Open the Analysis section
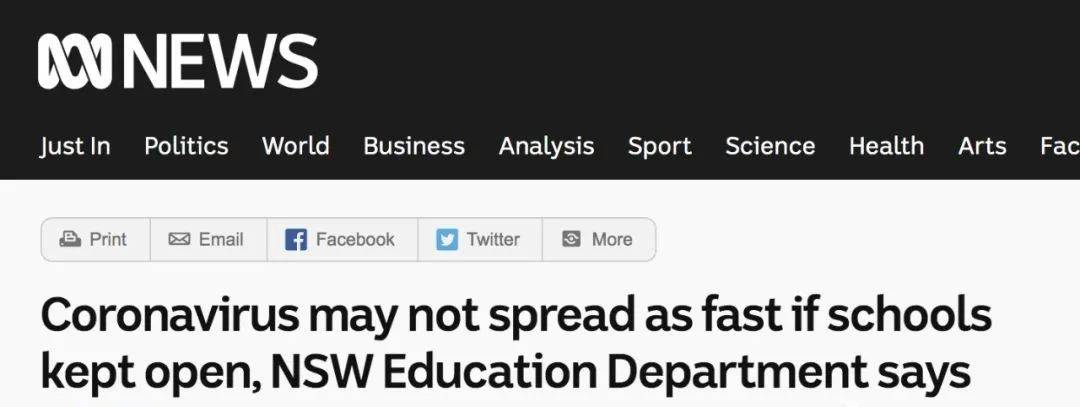The image size is (1080, 407). tap(546, 146)
